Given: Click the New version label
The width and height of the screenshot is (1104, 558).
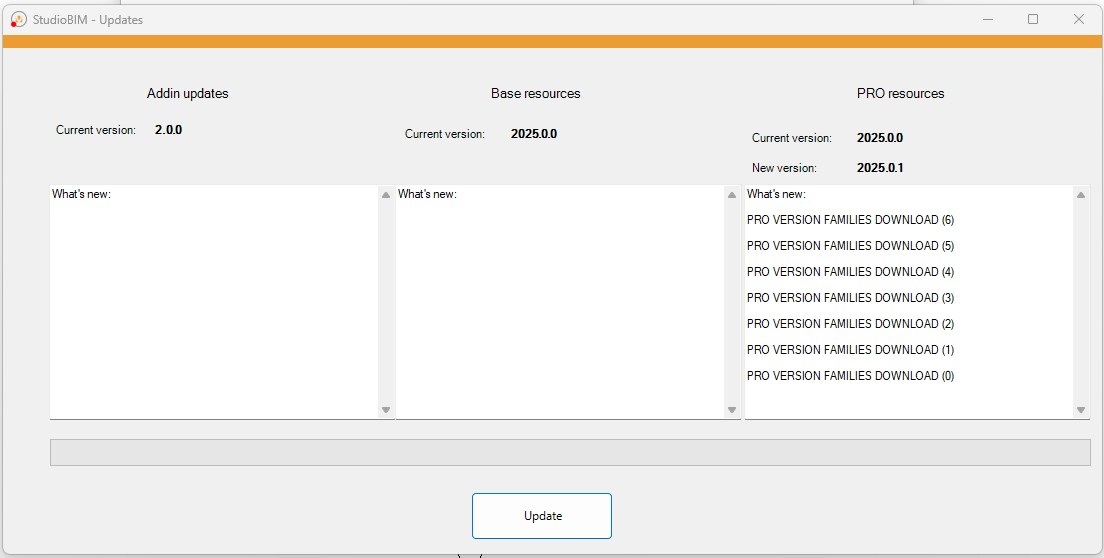Looking at the screenshot, I should tap(784, 168).
